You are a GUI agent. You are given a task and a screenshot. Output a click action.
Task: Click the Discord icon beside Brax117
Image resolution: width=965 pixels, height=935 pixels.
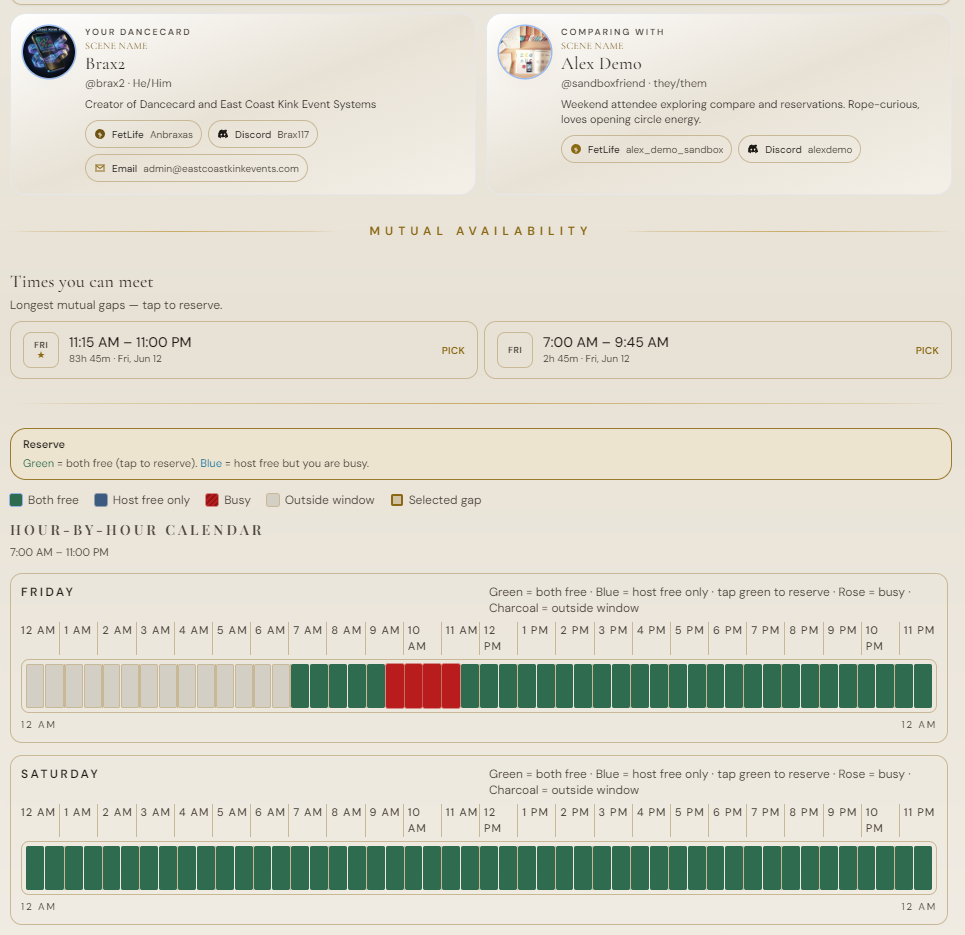point(223,134)
